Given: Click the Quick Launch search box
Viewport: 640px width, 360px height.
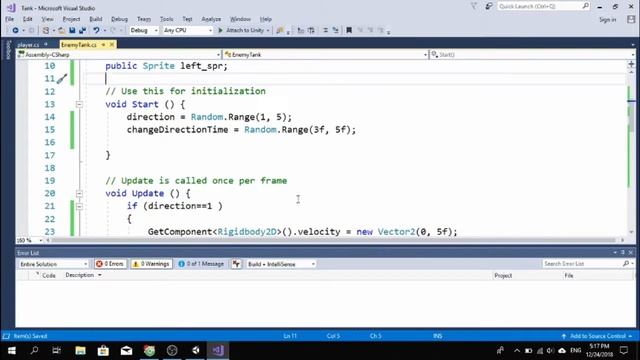Looking at the screenshot, I should tap(543, 6).
